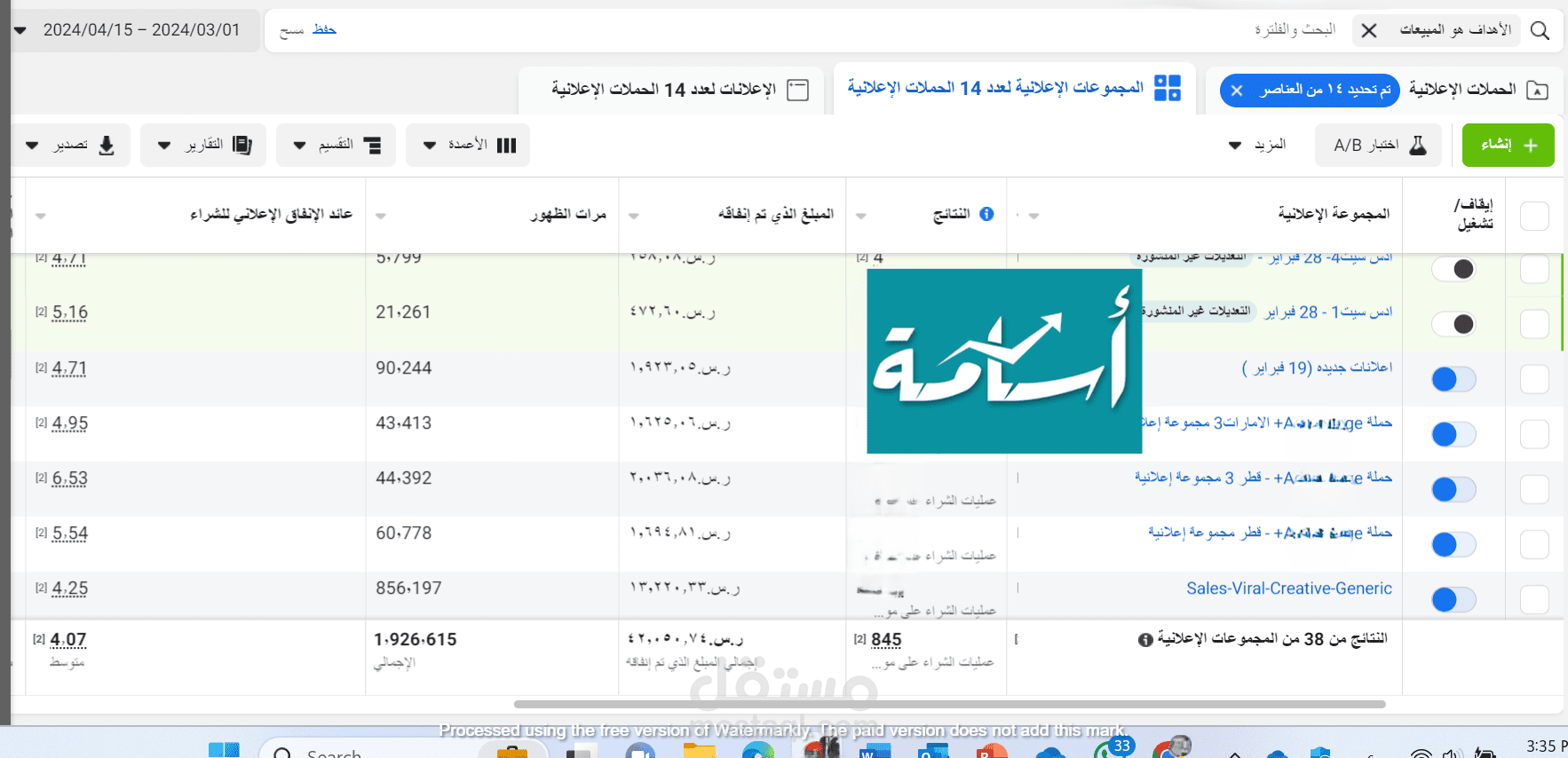Click total impressions 1,926,615

click(x=416, y=640)
